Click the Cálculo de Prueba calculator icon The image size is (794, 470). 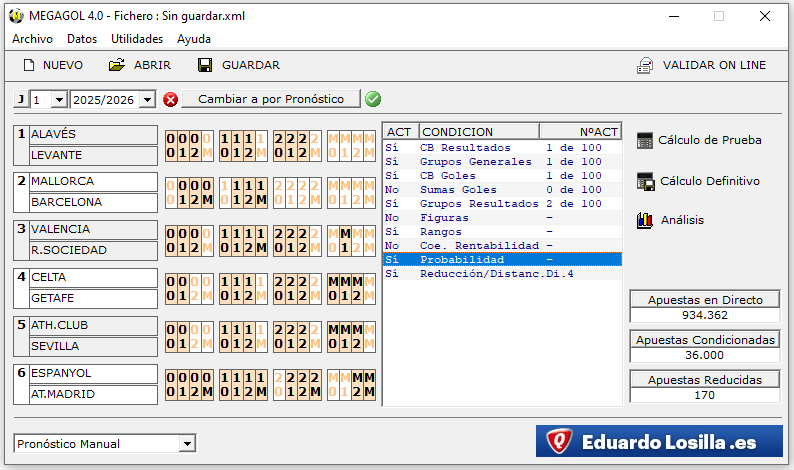[645, 140]
